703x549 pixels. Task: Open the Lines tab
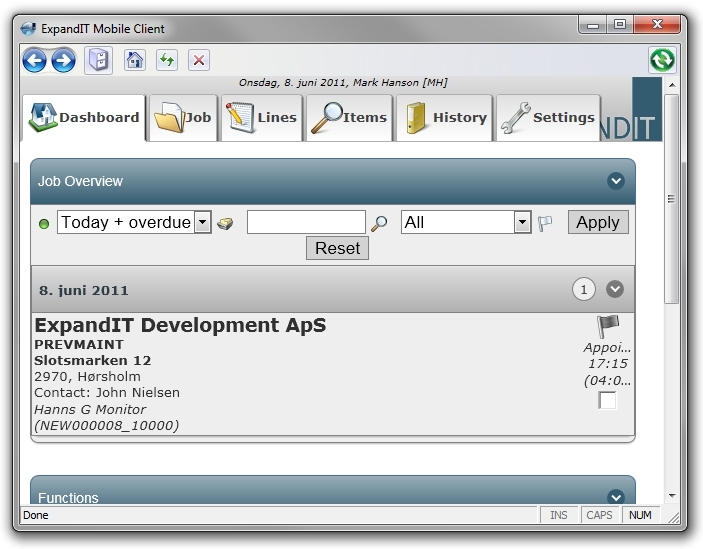(262, 118)
